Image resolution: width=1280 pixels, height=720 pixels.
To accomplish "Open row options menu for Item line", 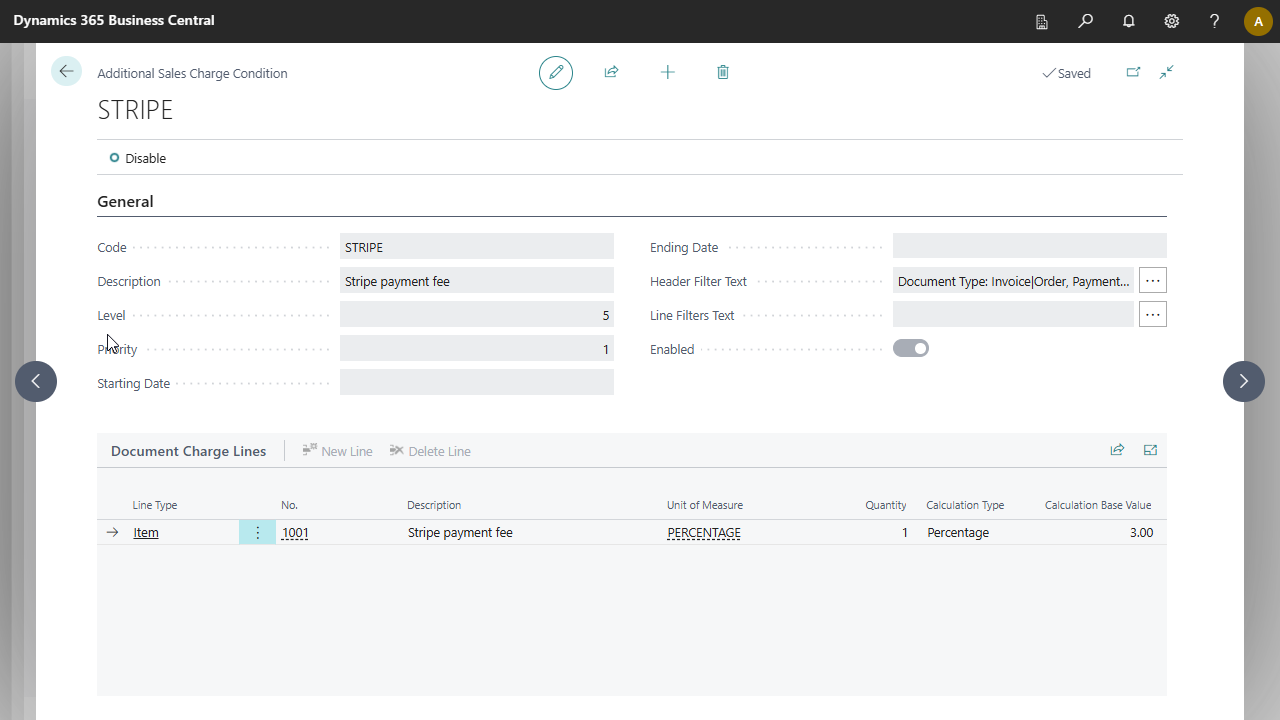I will pyautogui.click(x=257, y=533).
